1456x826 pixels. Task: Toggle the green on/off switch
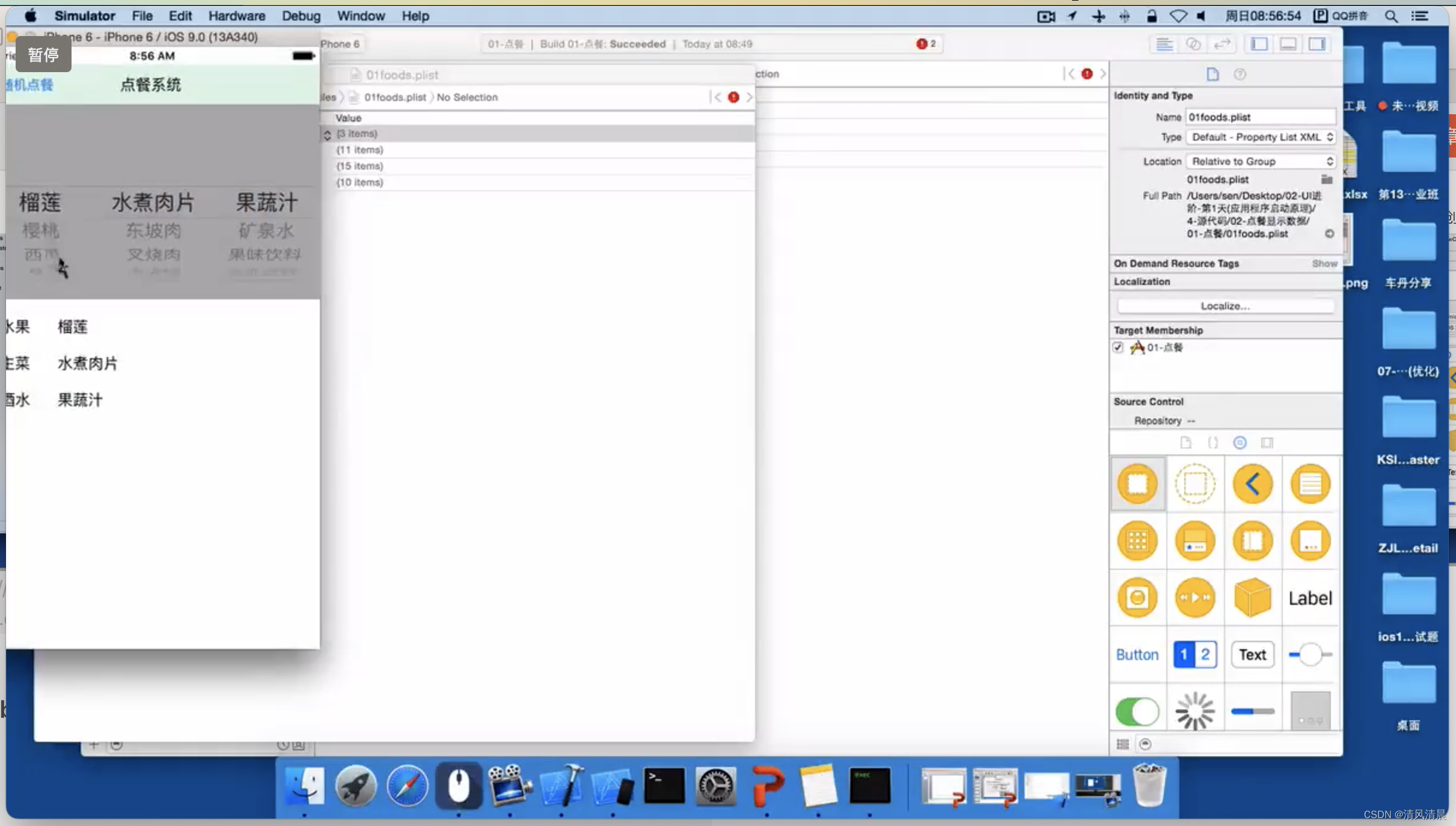(x=1137, y=711)
